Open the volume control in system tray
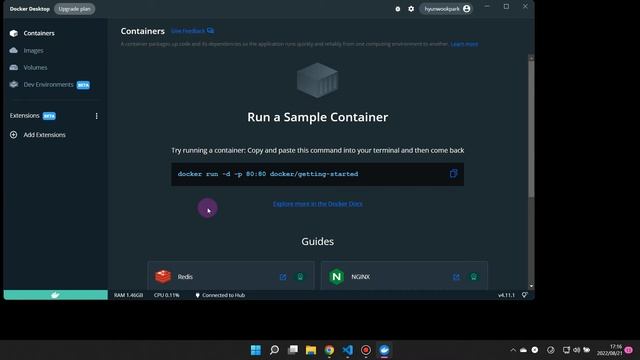 coord(576,350)
